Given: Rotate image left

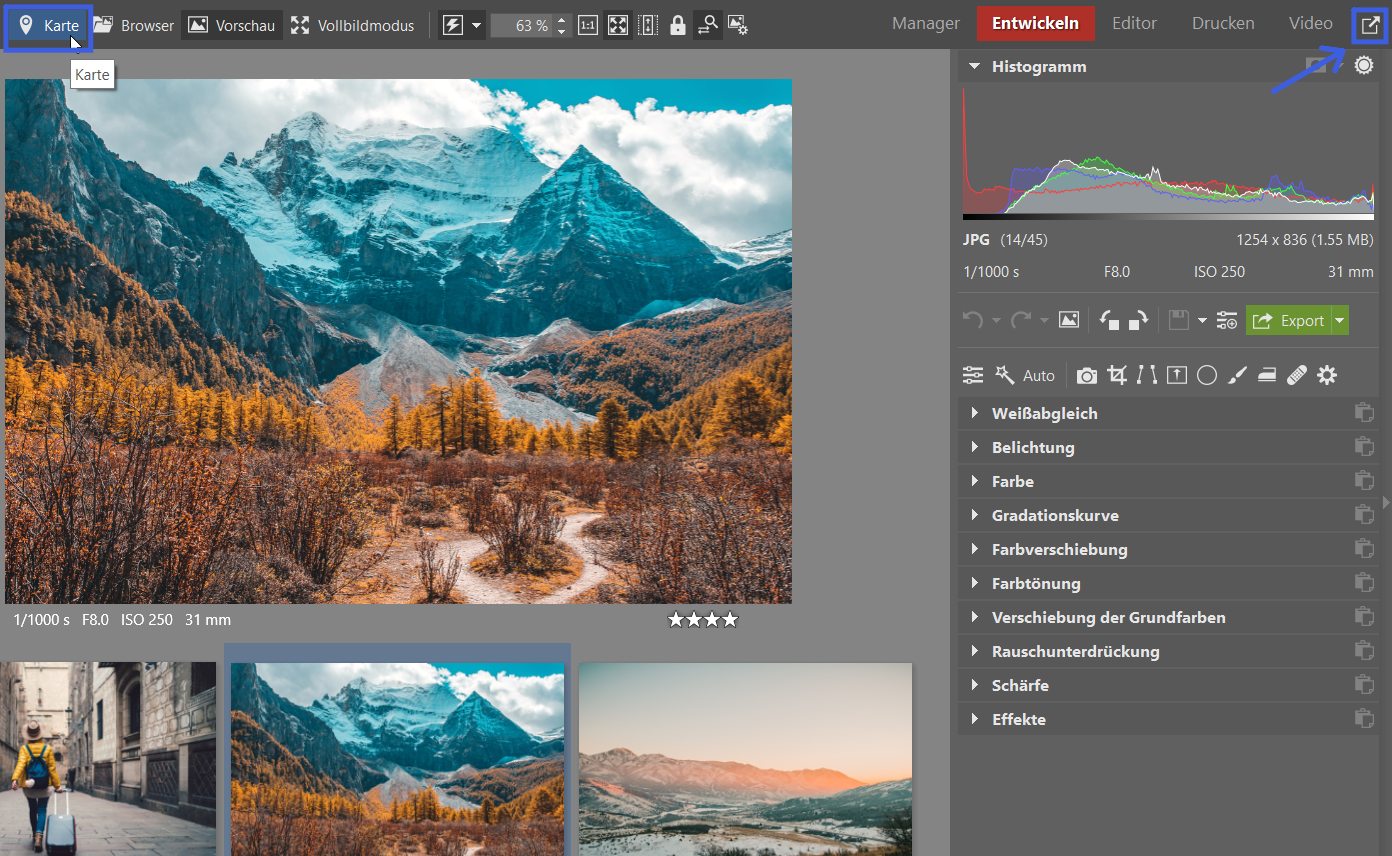Looking at the screenshot, I should click(1109, 321).
